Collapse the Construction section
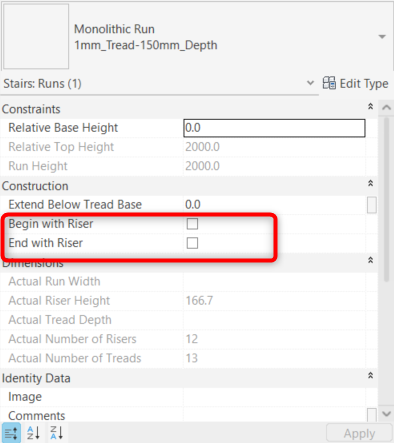This screenshot has width=394, height=443. pos(370,183)
